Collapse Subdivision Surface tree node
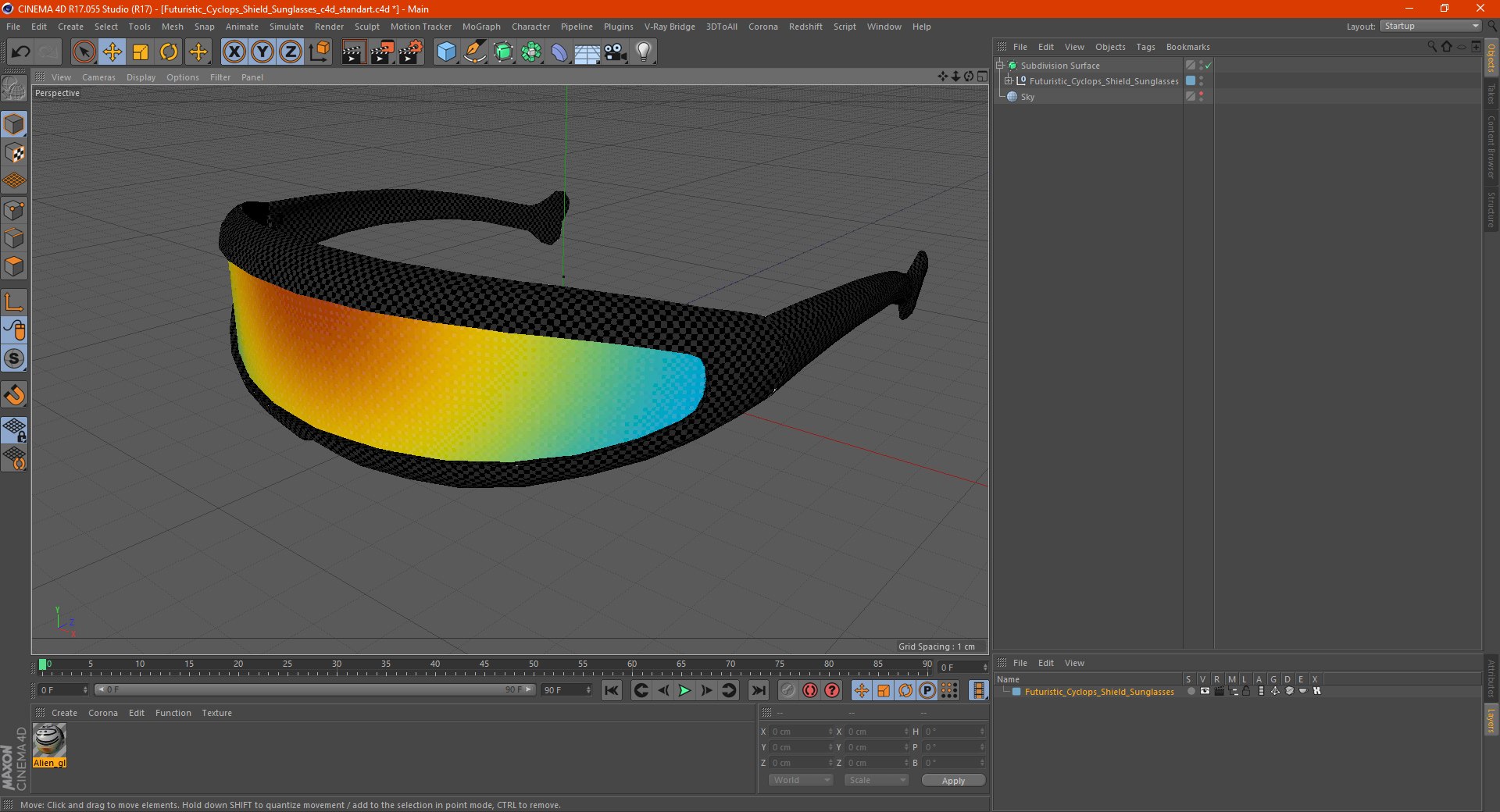The image size is (1500, 812). point(999,65)
